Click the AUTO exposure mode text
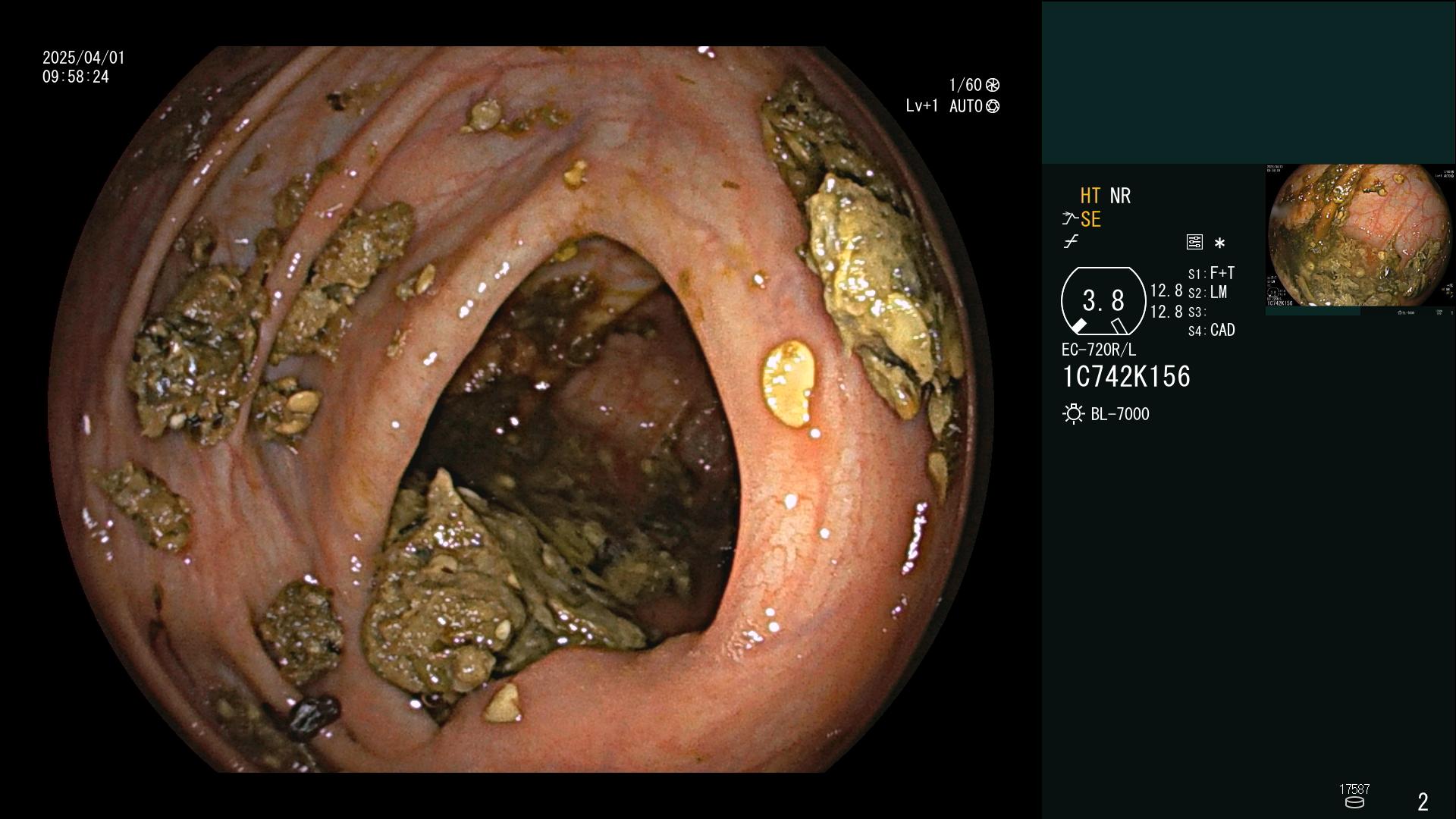 [966, 106]
